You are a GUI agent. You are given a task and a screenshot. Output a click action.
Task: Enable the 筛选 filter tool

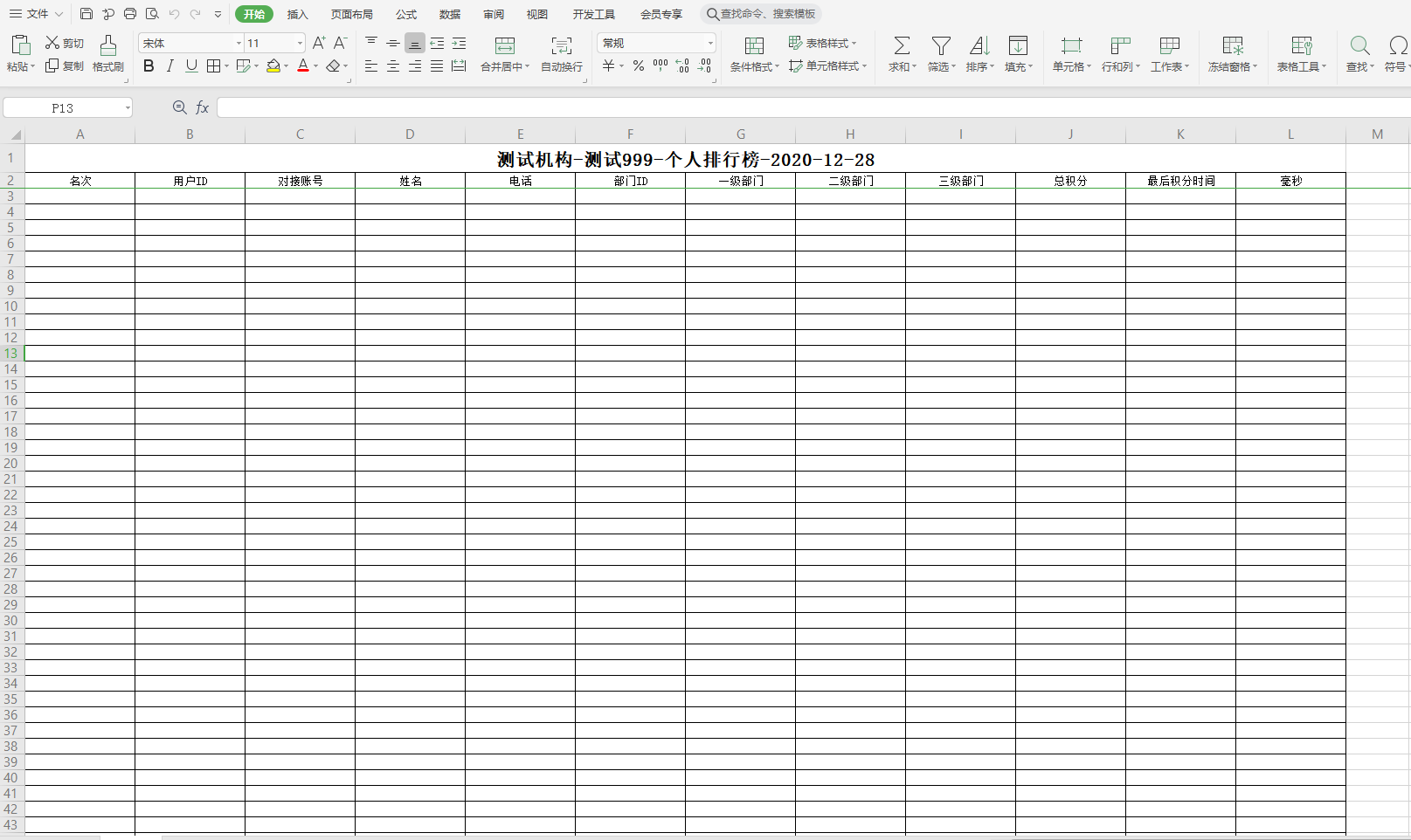point(941,54)
